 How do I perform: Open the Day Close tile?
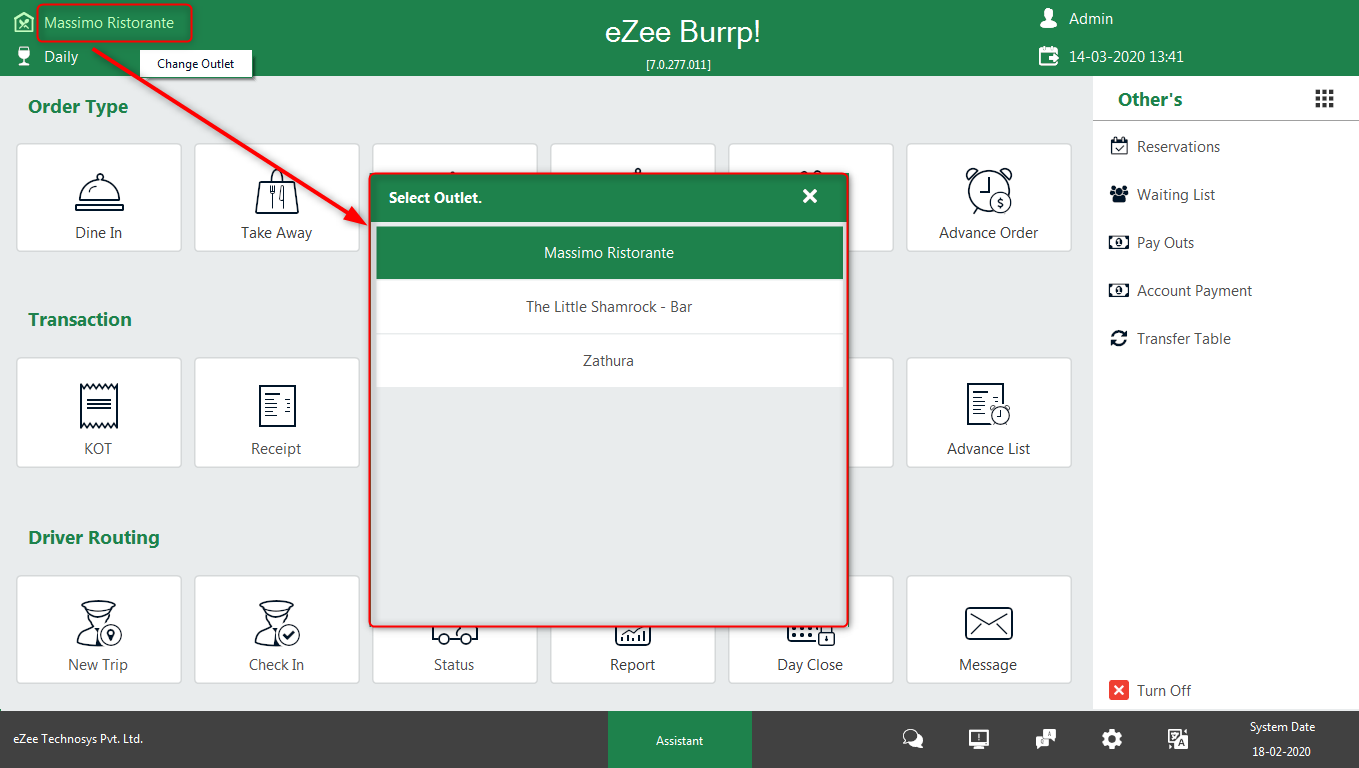[810, 656]
